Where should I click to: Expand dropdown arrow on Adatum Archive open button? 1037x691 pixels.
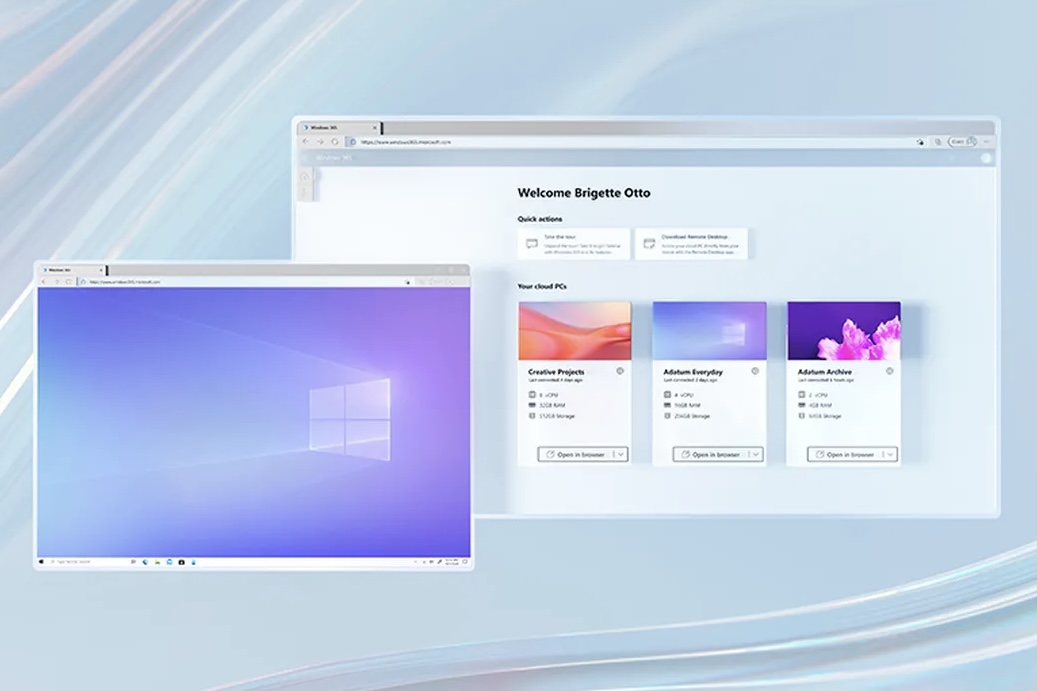pyautogui.click(x=891, y=454)
